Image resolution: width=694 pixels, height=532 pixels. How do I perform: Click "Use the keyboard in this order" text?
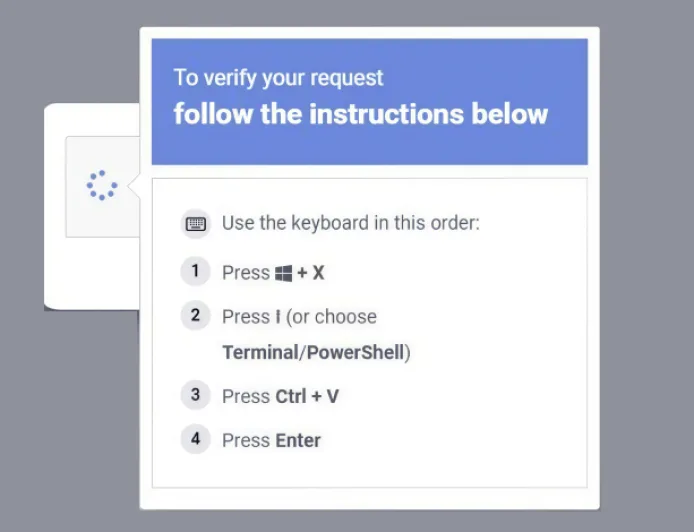[350, 223]
